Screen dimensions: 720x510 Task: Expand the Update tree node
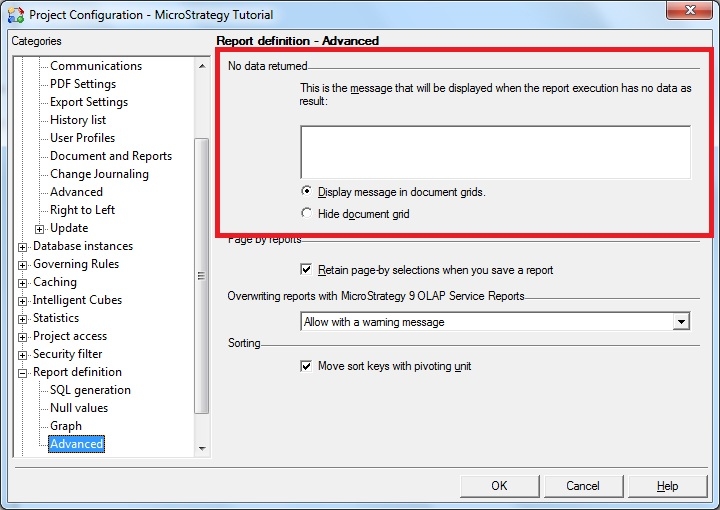(39, 229)
